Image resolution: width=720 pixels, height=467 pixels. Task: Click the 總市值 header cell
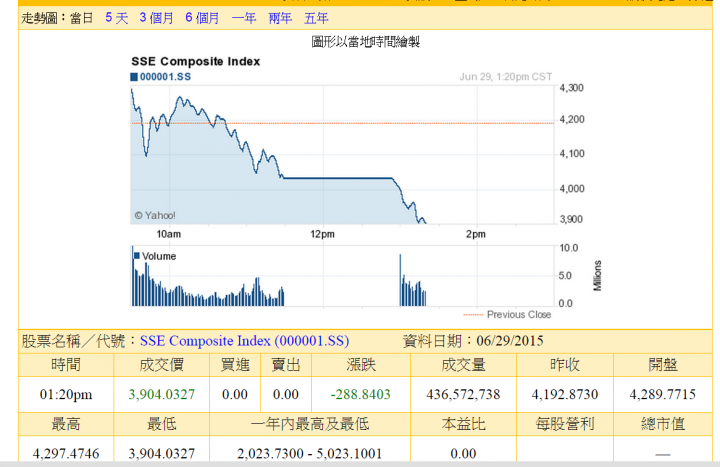coord(663,424)
